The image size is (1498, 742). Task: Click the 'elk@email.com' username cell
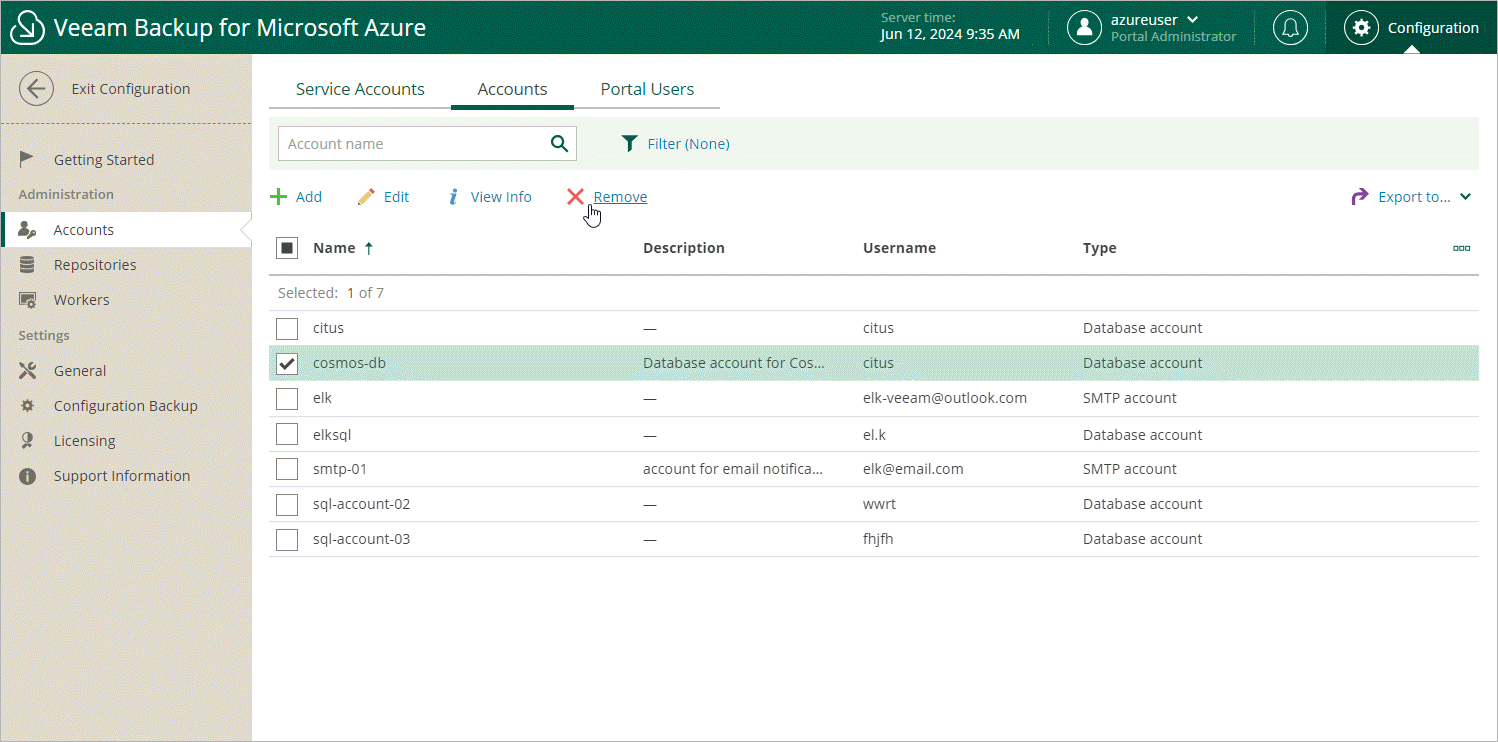(x=913, y=469)
